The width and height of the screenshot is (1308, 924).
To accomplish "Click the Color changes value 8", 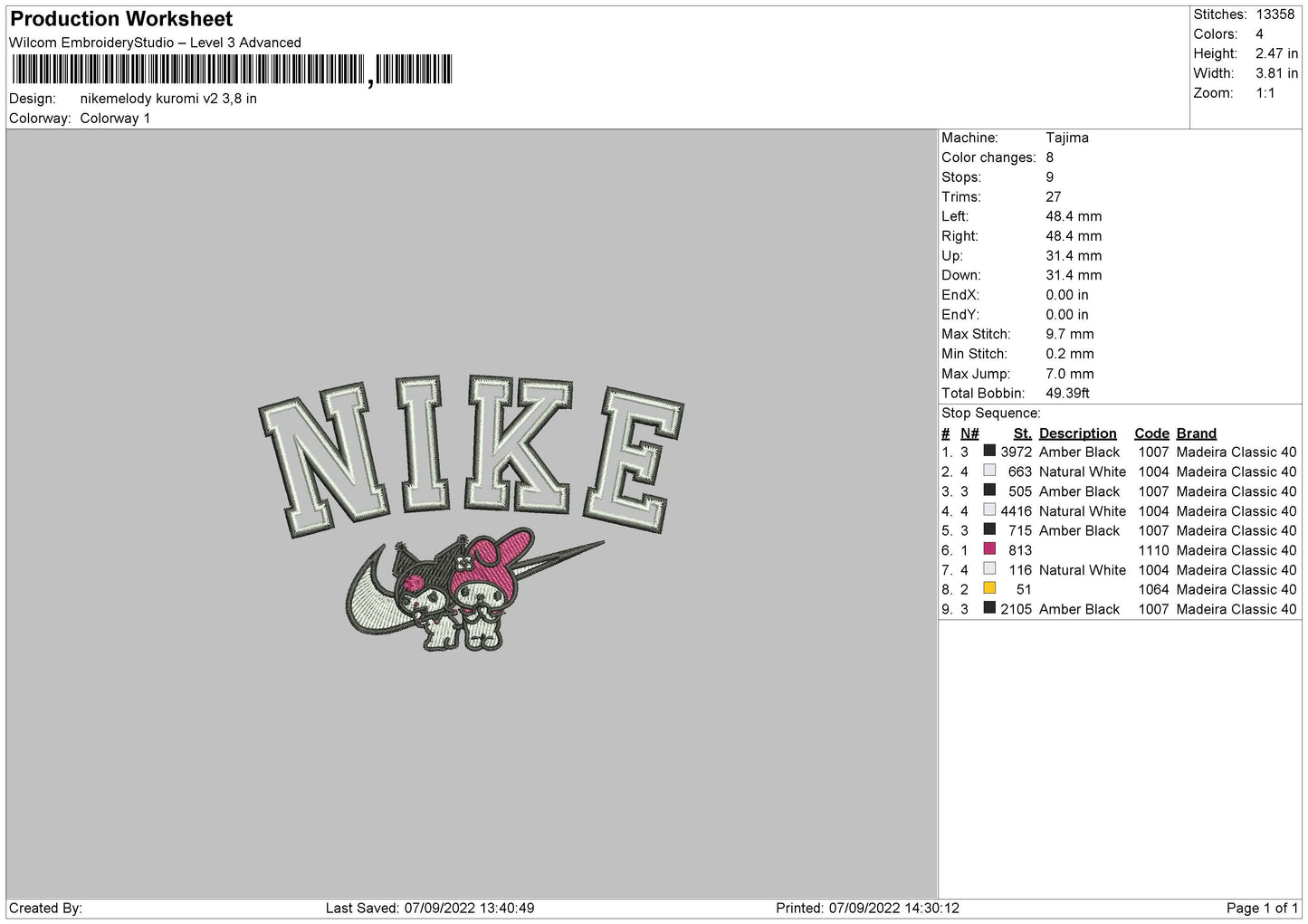I will click(x=1050, y=157).
